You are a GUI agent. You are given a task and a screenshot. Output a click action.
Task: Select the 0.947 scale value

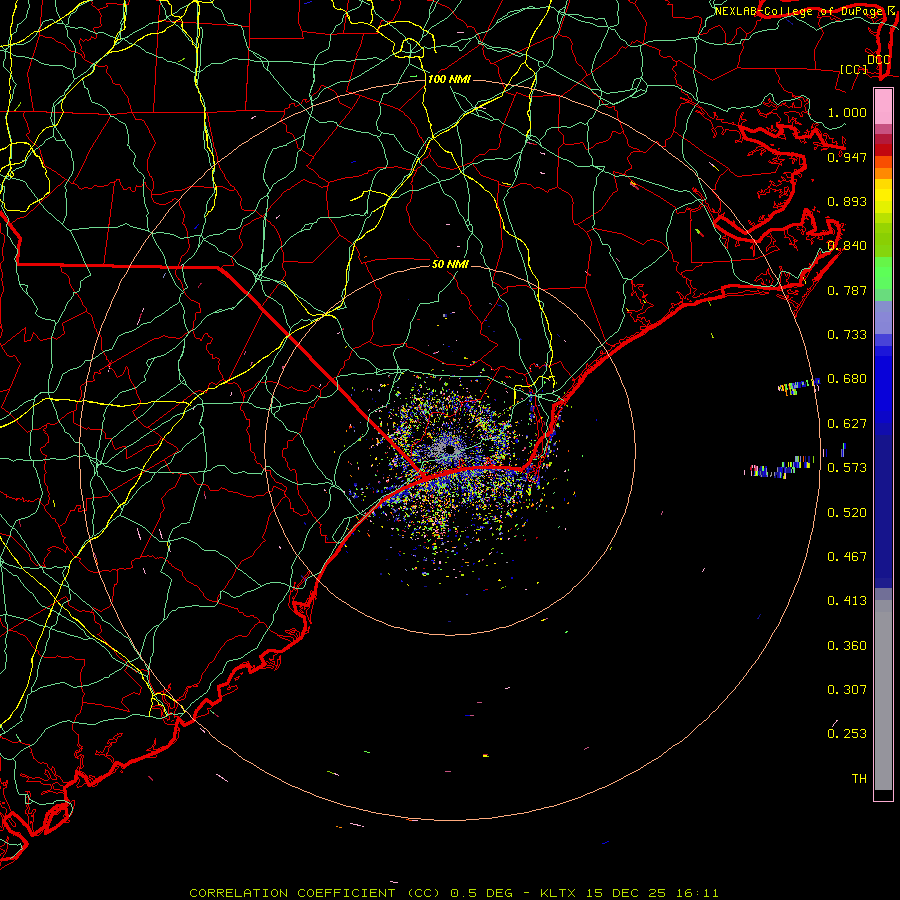847,157
